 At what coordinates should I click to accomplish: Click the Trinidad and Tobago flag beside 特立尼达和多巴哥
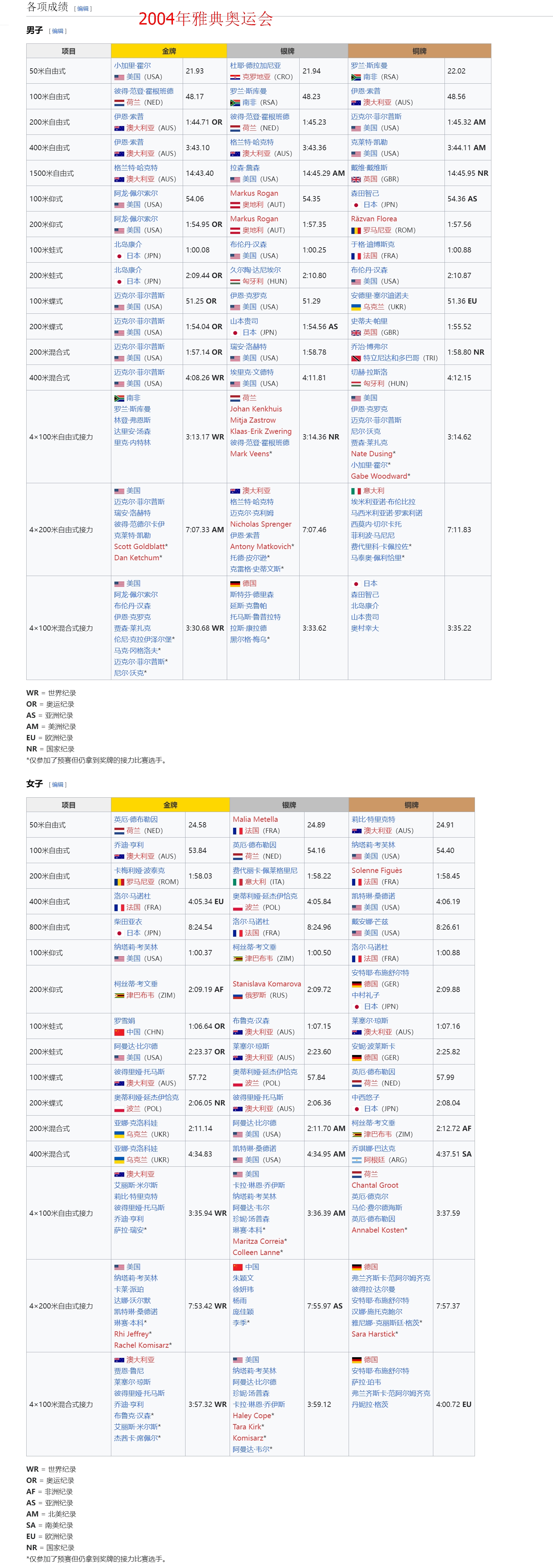pyautogui.click(x=356, y=359)
